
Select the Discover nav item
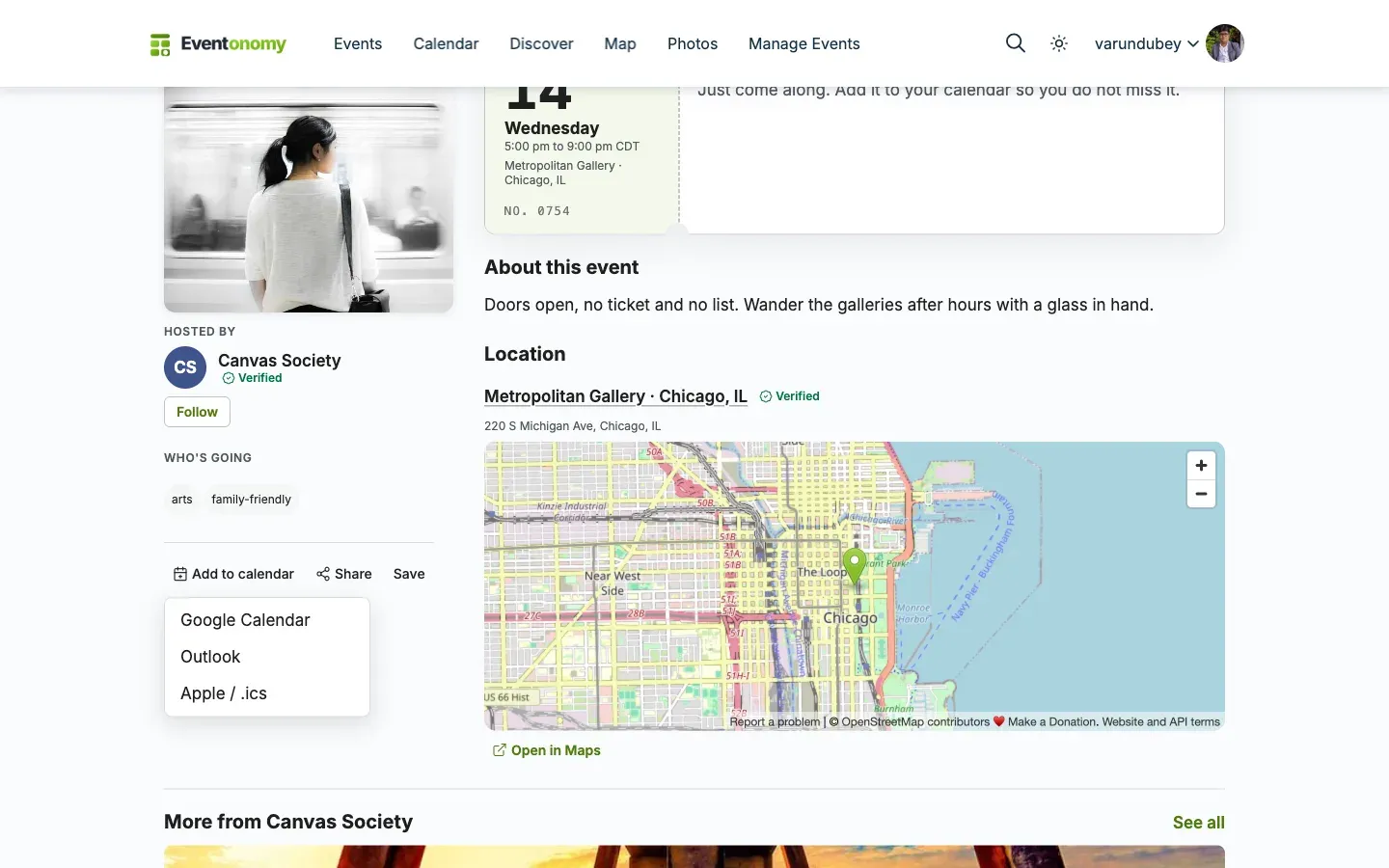541,43
